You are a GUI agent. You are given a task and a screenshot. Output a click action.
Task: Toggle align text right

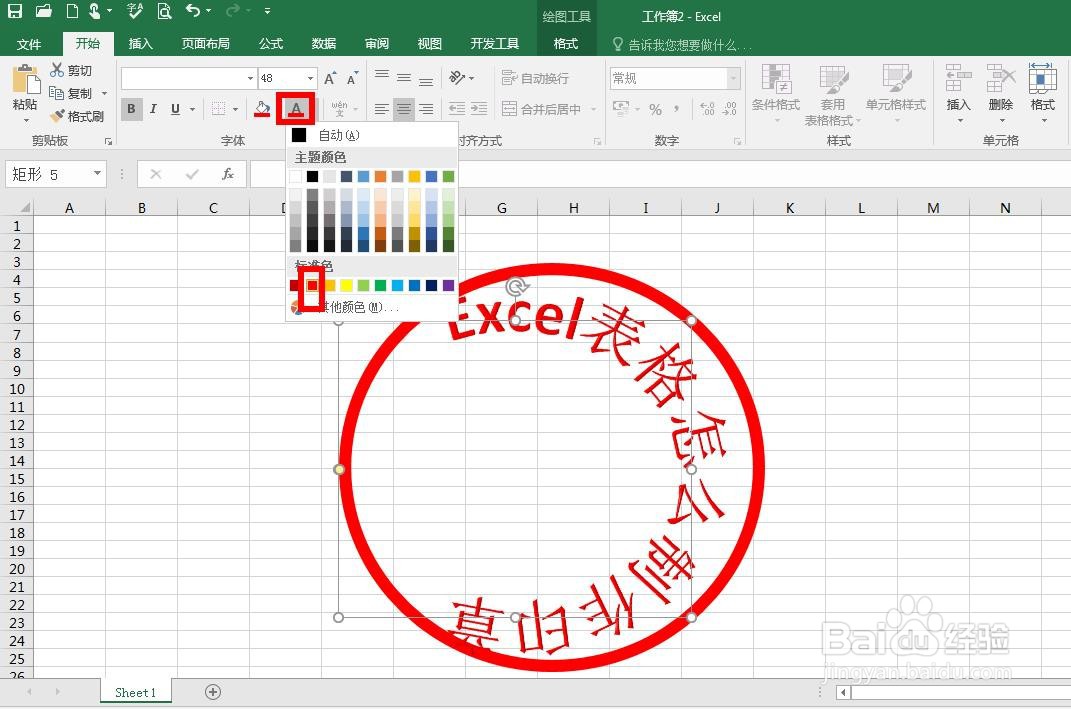(x=426, y=109)
